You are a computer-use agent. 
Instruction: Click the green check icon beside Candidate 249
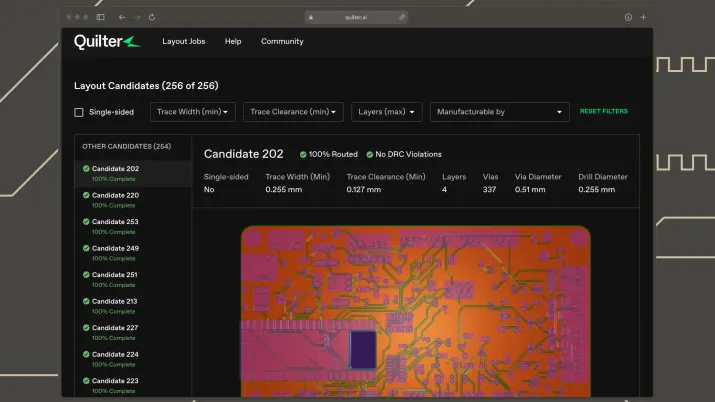(86, 248)
